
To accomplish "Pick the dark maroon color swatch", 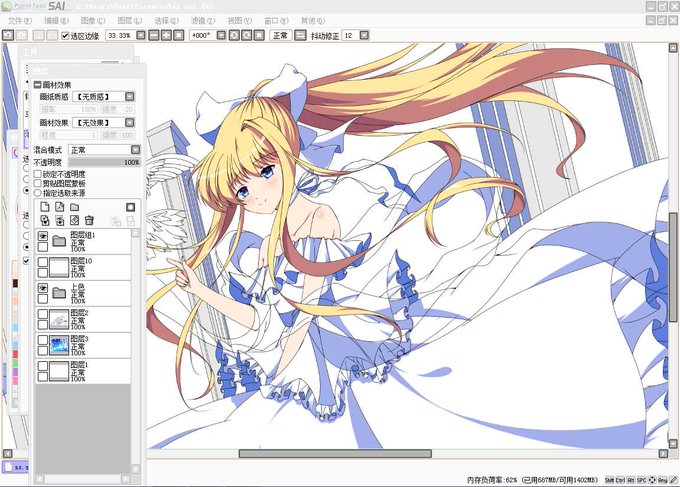I will 15,283.
